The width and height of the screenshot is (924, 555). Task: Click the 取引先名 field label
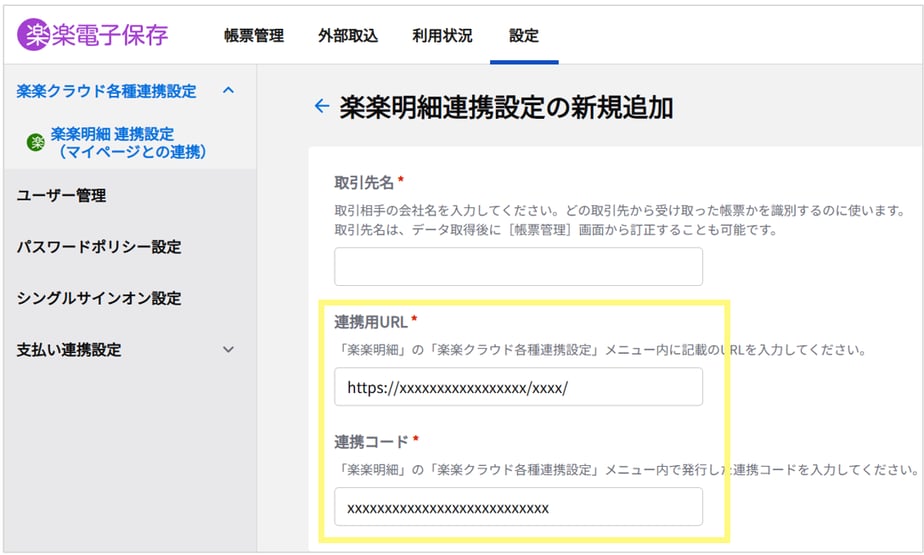click(x=364, y=183)
